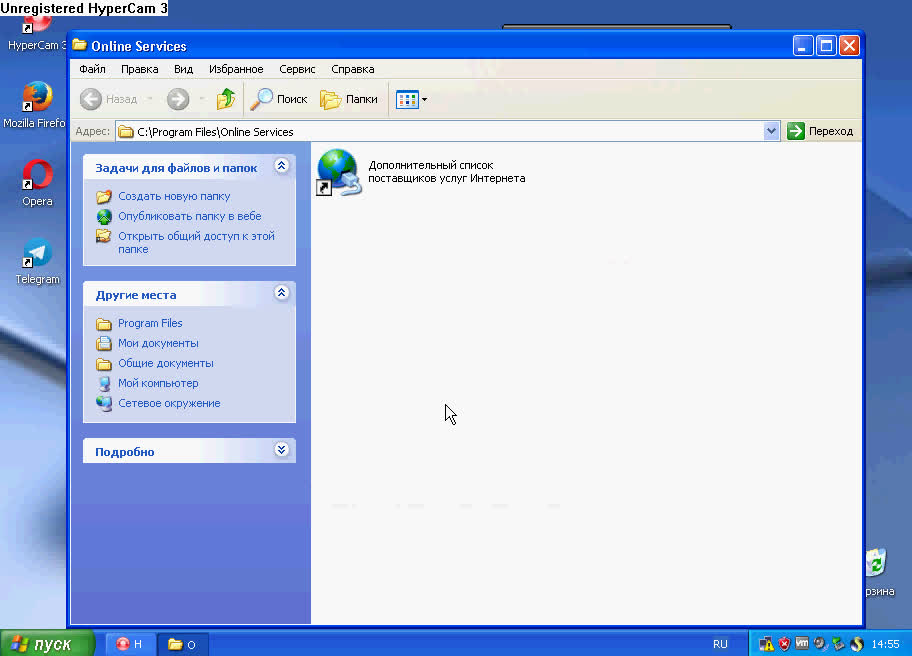Open the Views icon in the toolbar

click(408, 99)
